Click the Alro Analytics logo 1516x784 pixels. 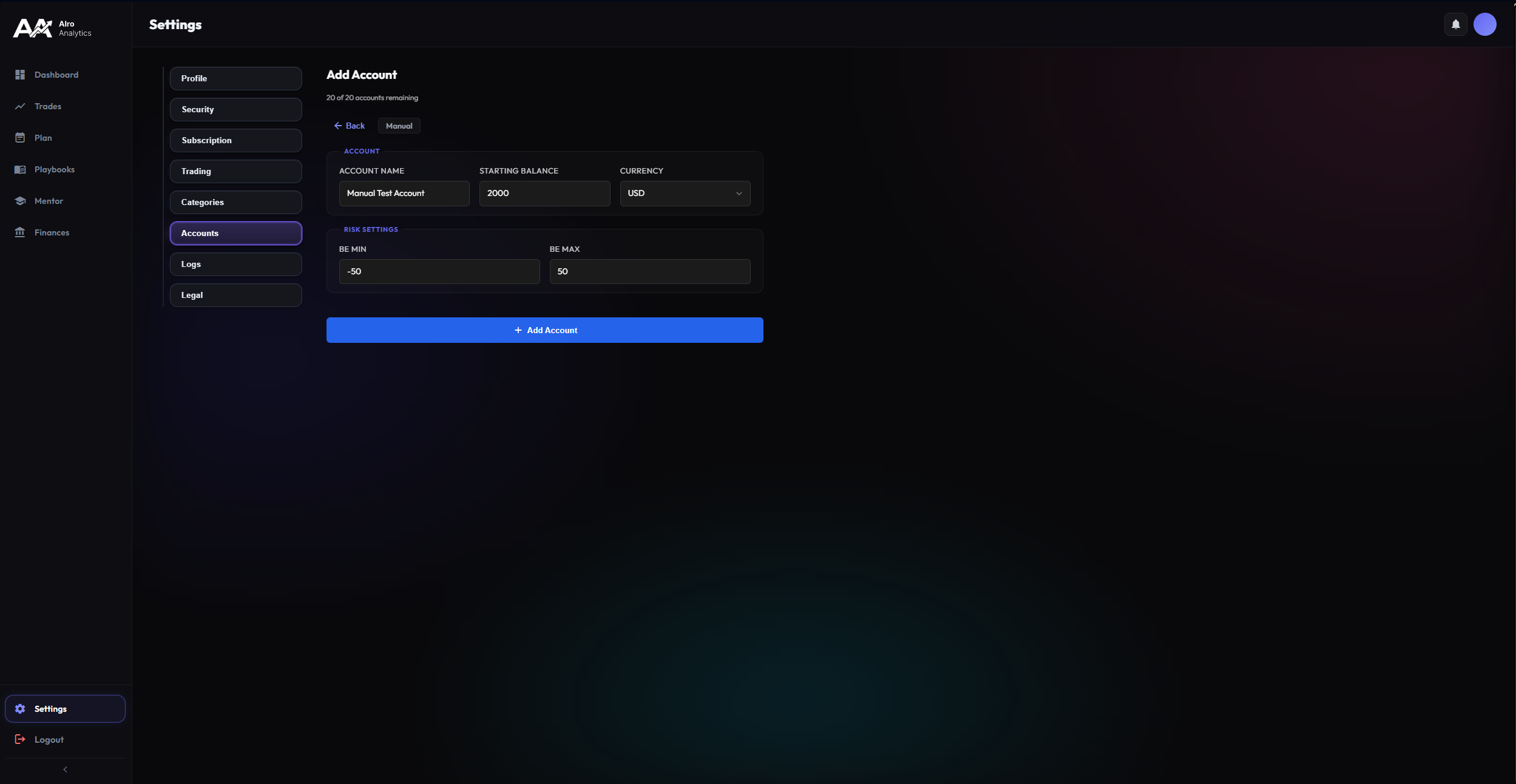pyautogui.click(x=52, y=28)
